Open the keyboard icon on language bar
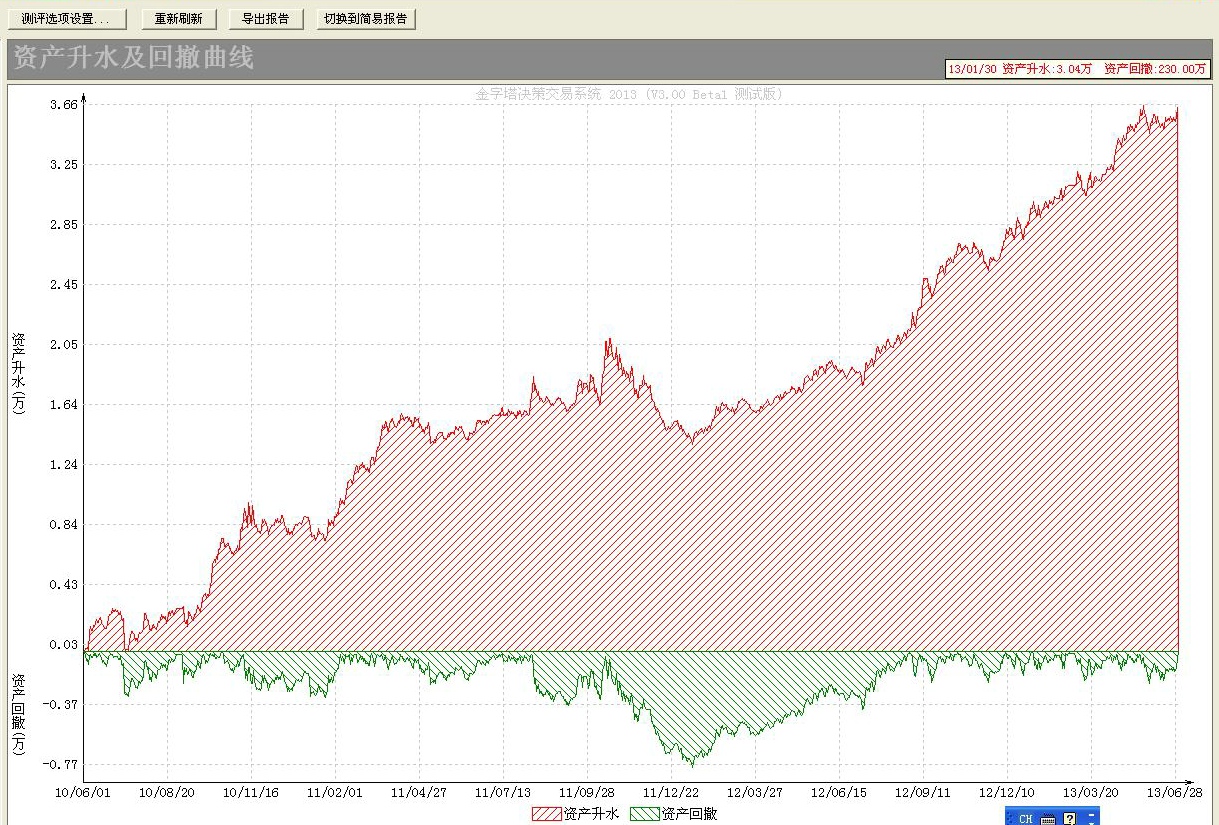 [1048, 819]
